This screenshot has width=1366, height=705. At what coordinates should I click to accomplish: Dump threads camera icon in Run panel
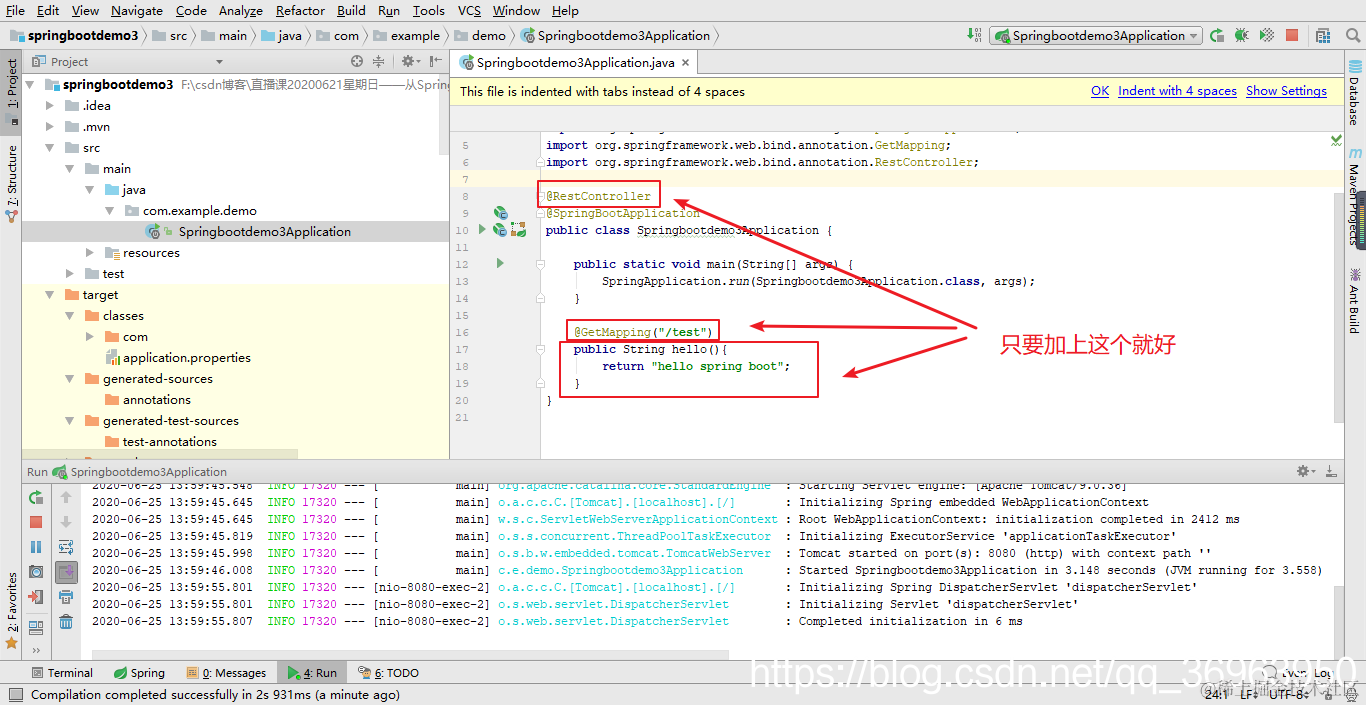[x=36, y=572]
